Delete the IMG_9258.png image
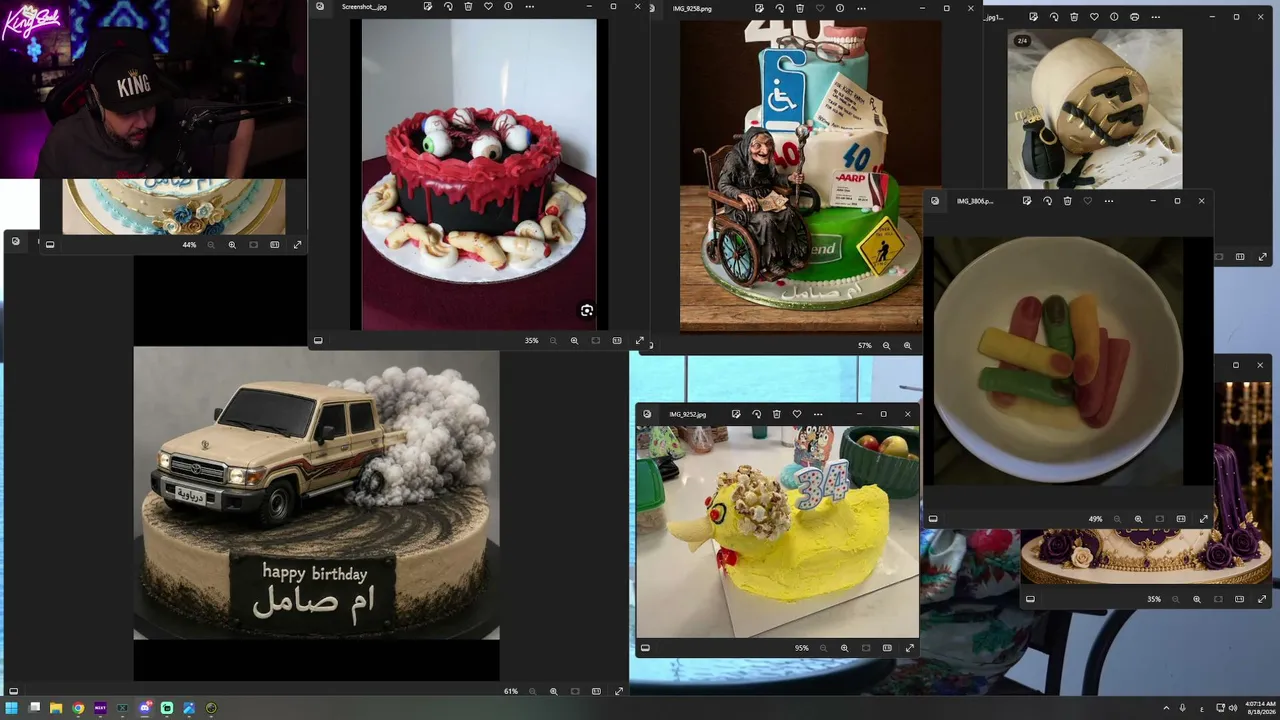This screenshot has width=1280, height=720. click(799, 9)
